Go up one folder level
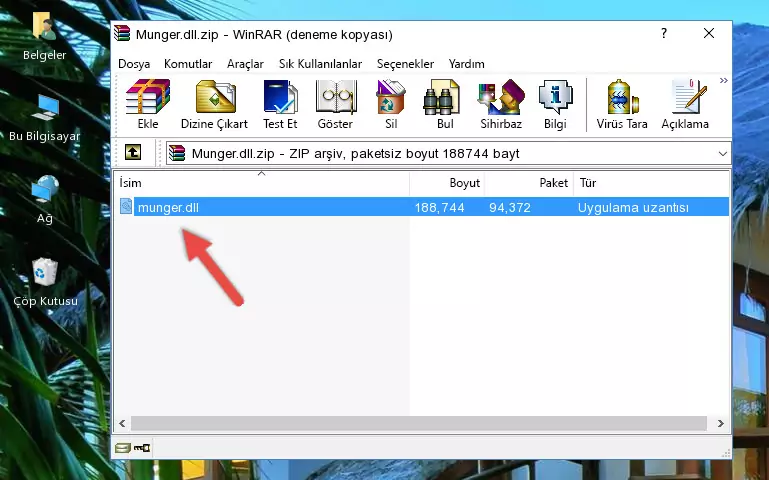 pyautogui.click(x=133, y=152)
